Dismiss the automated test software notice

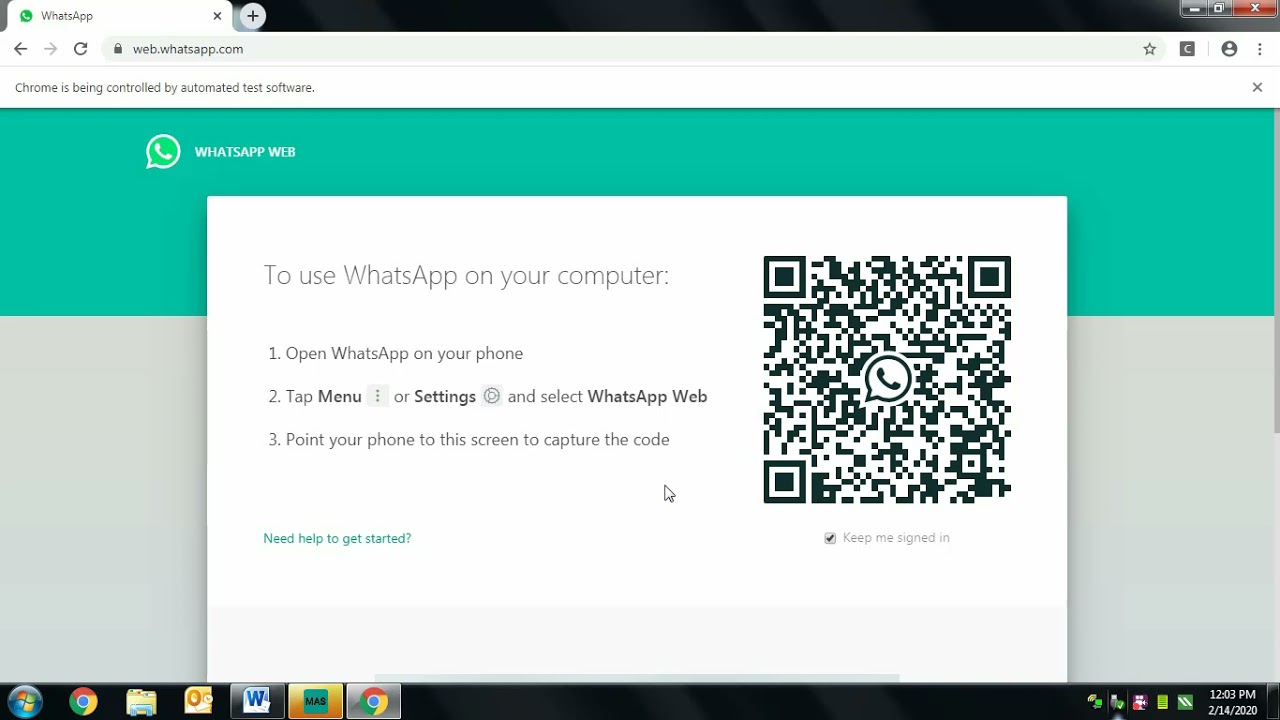click(x=1257, y=87)
